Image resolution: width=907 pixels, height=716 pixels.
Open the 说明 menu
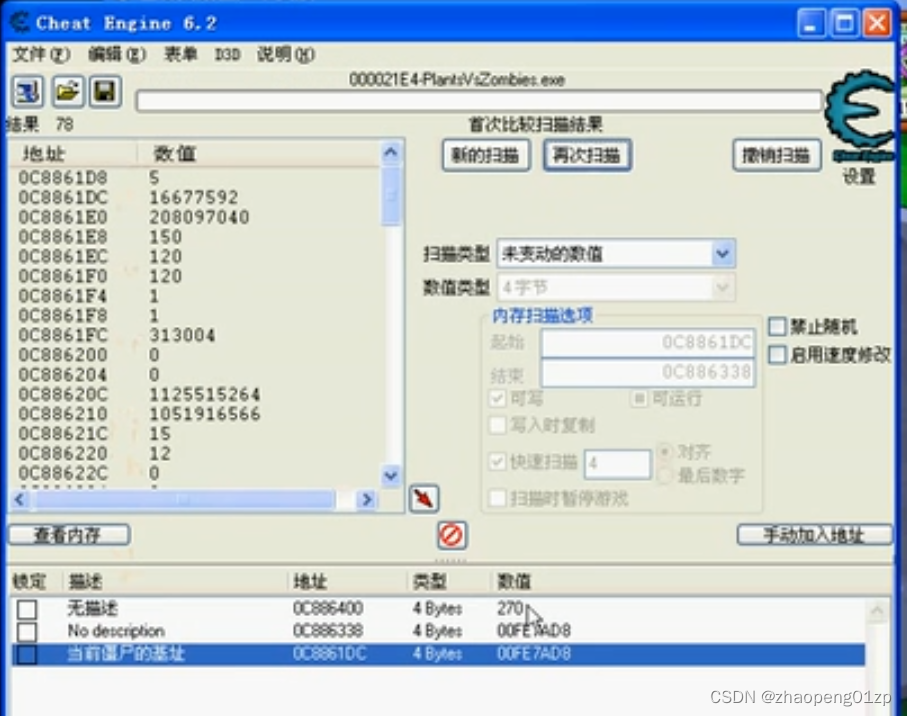285,54
